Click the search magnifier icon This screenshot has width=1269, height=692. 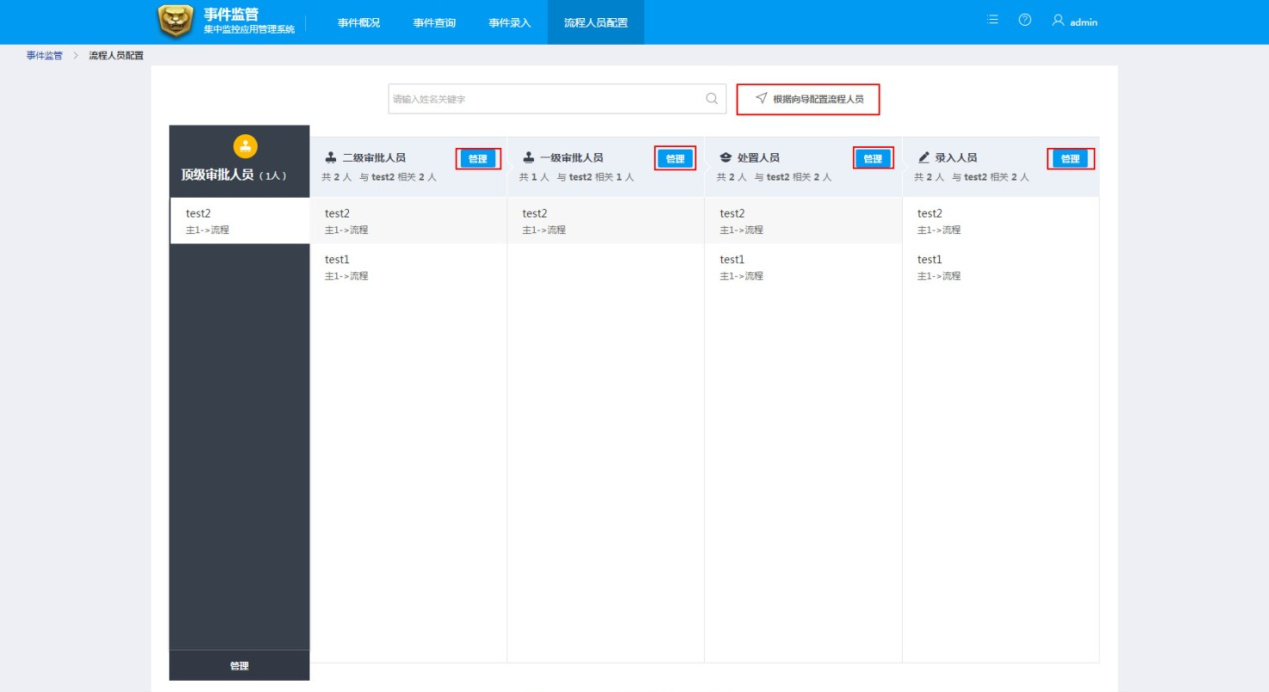click(712, 99)
